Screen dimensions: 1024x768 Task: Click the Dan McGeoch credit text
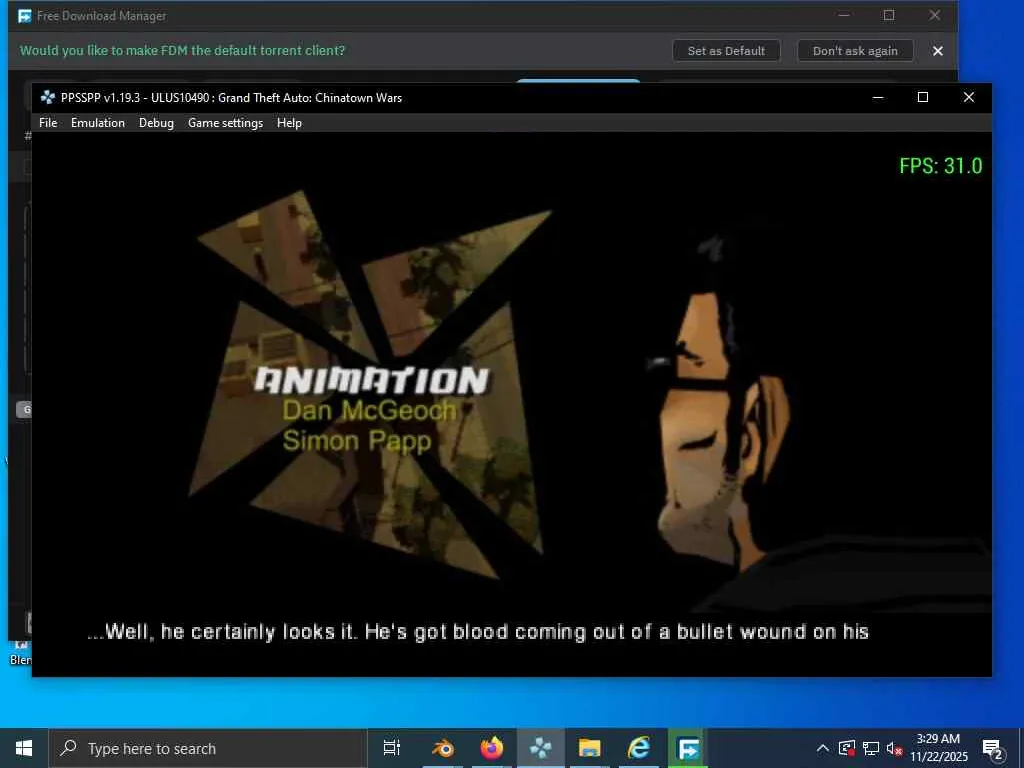point(369,411)
